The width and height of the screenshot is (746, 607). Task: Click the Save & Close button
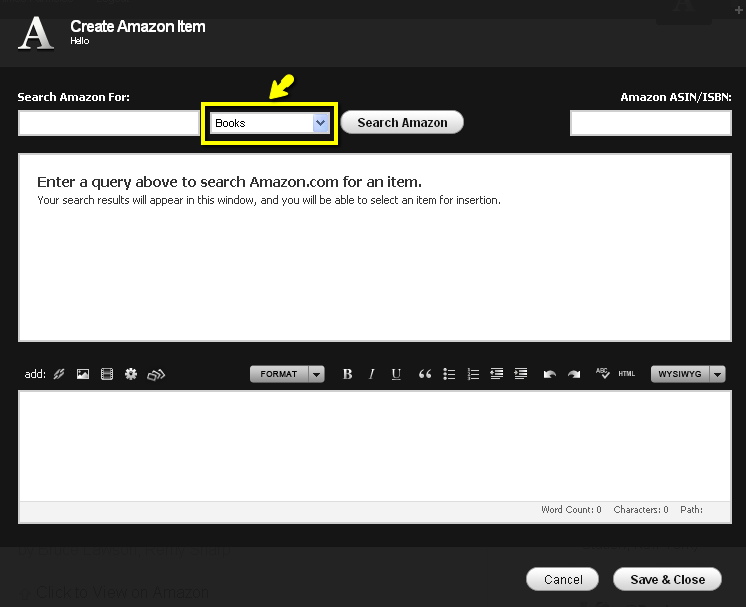[x=667, y=579]
